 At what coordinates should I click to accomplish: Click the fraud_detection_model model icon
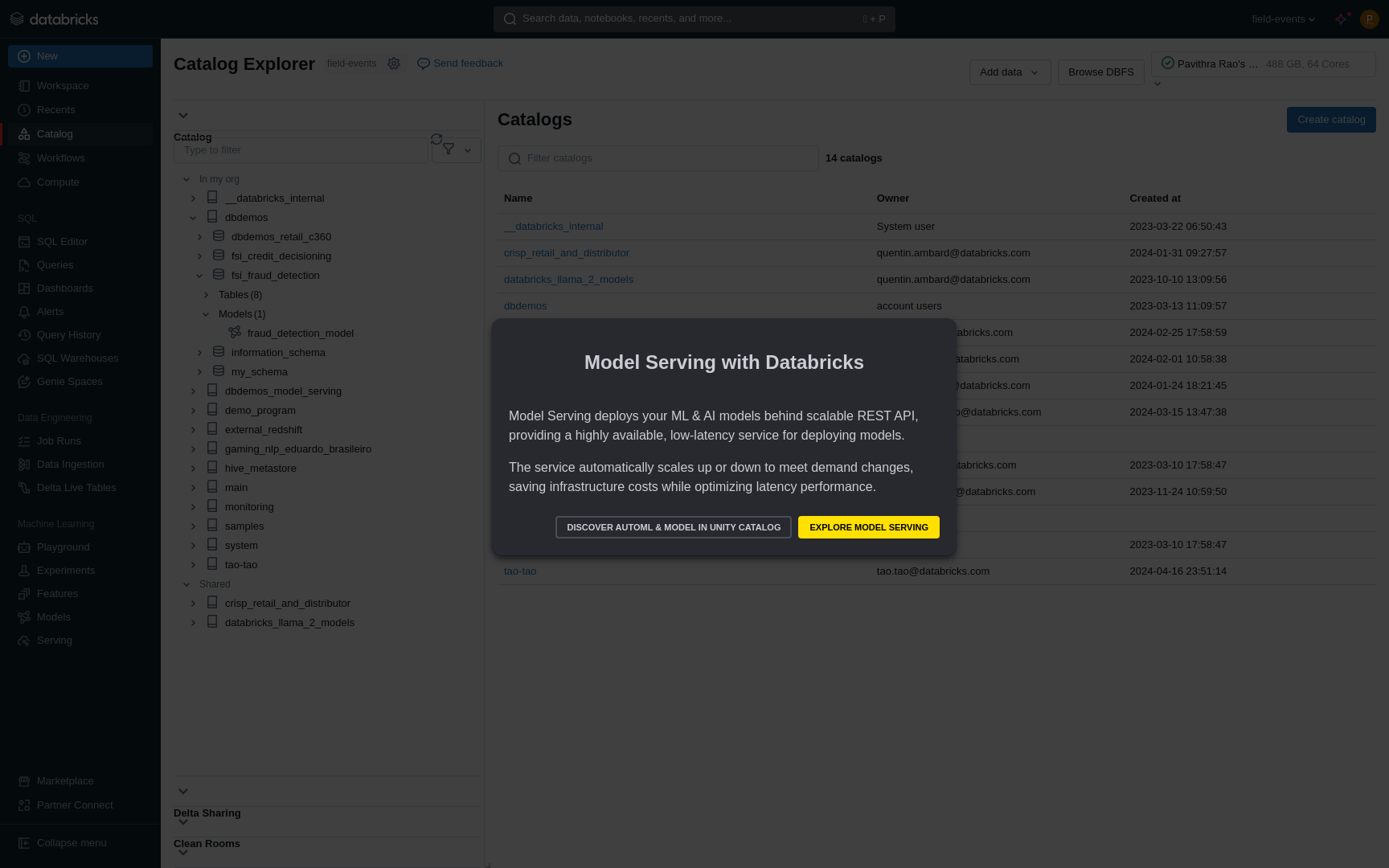coord(235,333)
